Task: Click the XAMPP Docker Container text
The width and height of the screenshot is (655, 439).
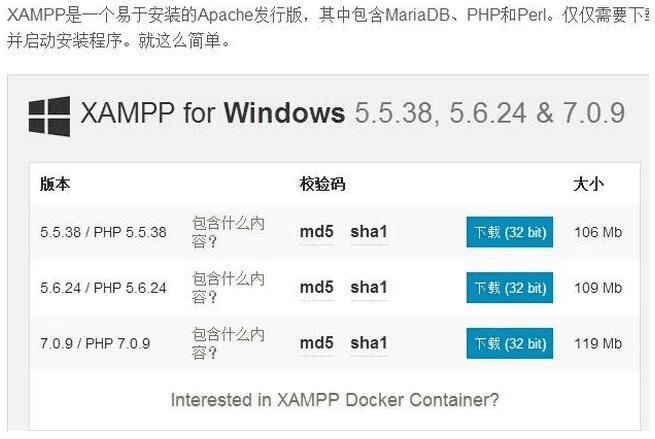Action: tap(334, 400)
